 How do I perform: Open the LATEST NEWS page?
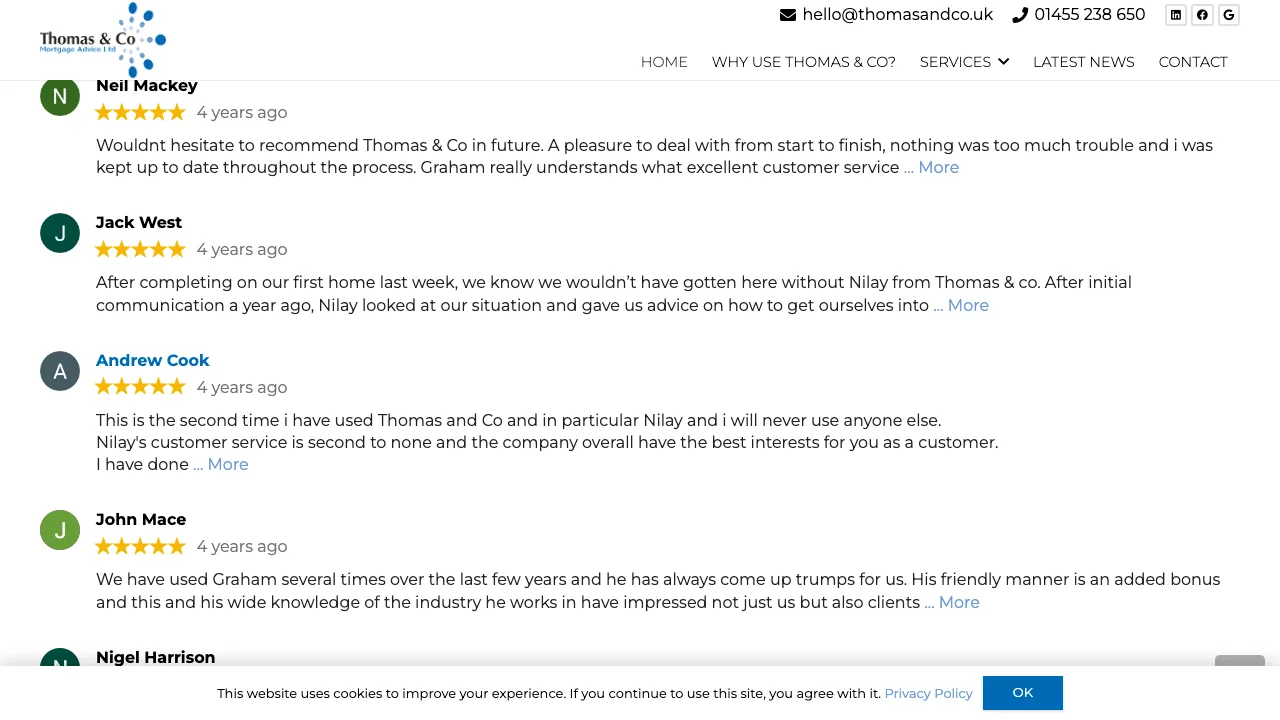[1084, 62]
